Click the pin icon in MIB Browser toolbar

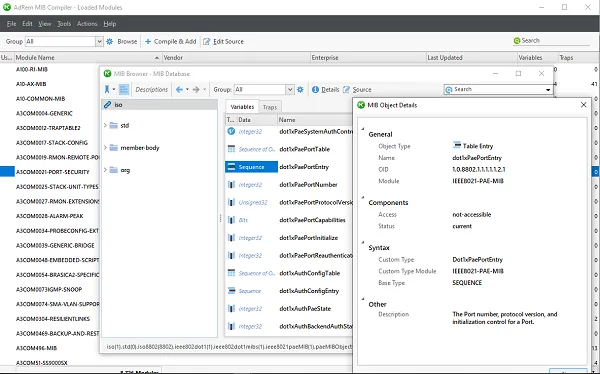107,90
